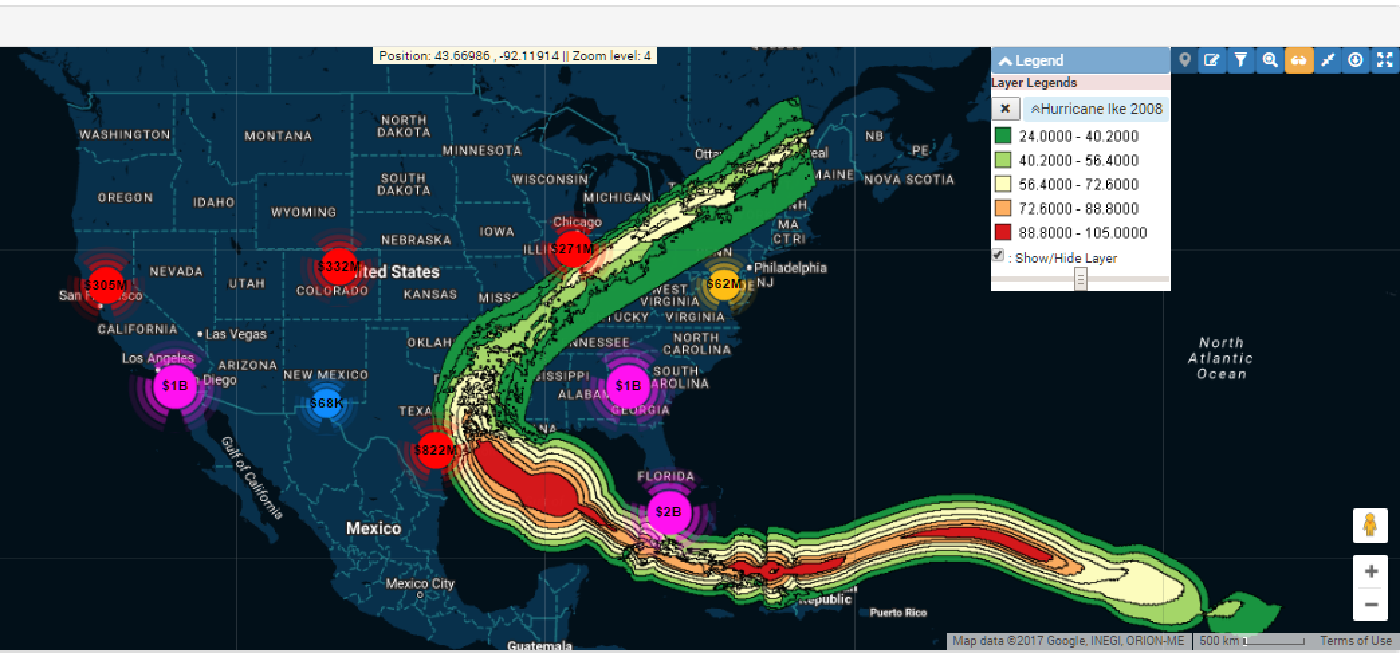1400x653 pixels.
Task: Click the map pin marker tool icon
Action: 1185,60
